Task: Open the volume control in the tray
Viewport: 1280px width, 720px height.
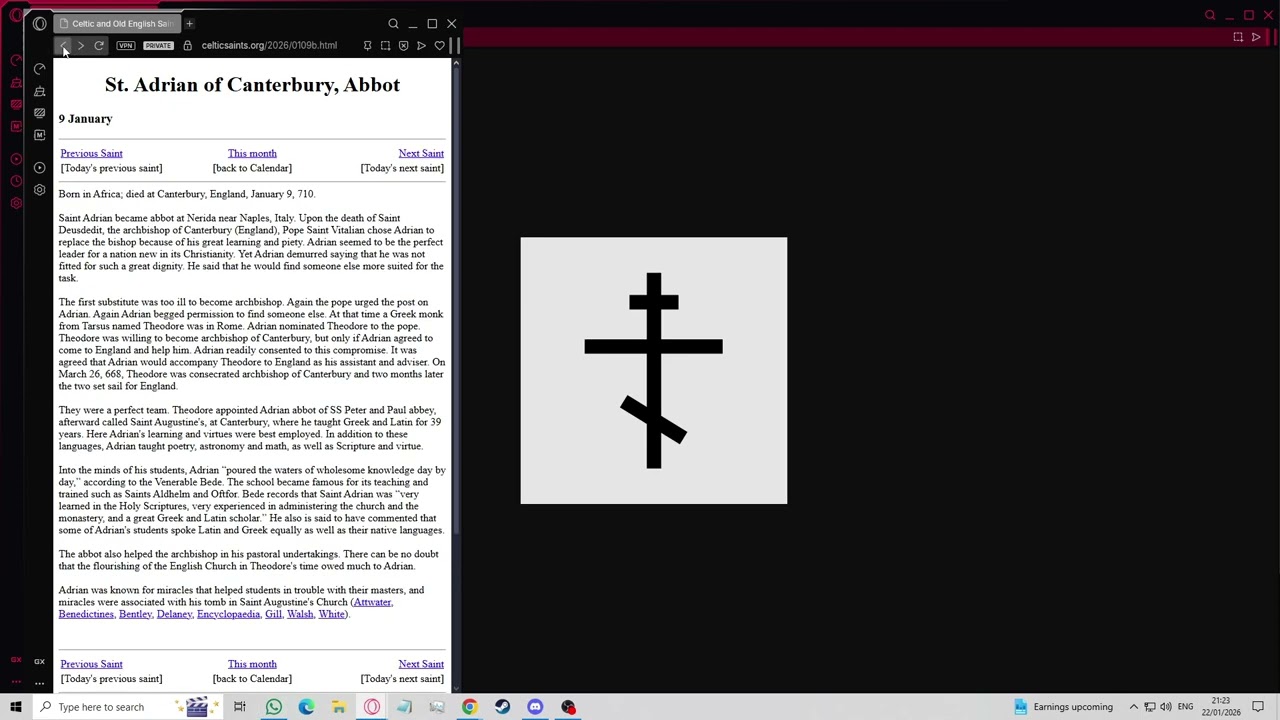Action: click(1166, 707)
